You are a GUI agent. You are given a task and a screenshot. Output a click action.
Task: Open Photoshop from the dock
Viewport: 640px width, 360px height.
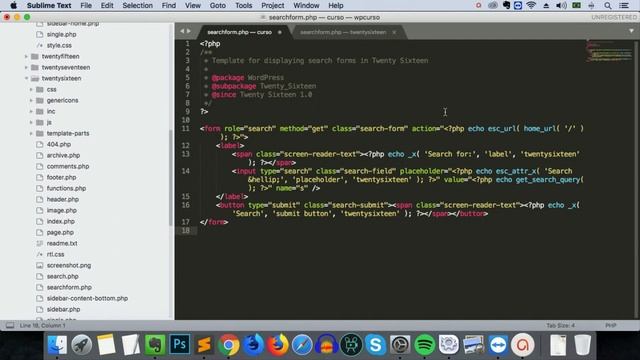[180, 345]
